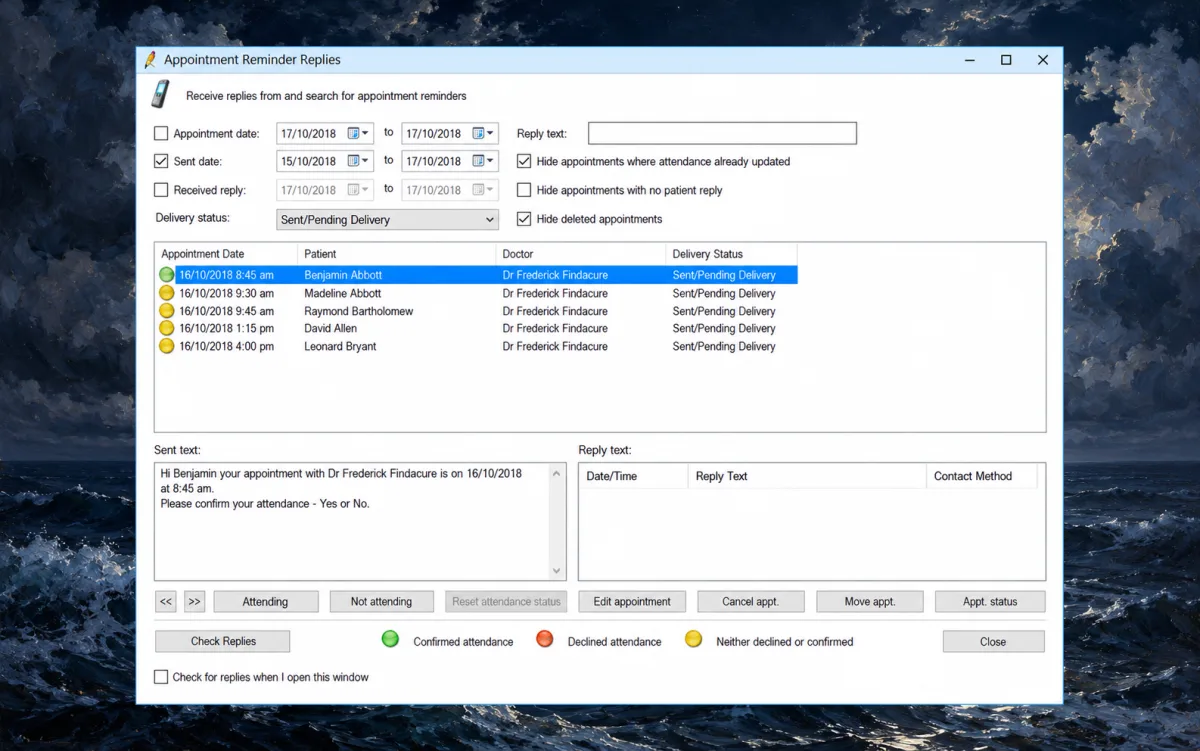Expand the Sent date end dropdown arrow

[491, 161]
